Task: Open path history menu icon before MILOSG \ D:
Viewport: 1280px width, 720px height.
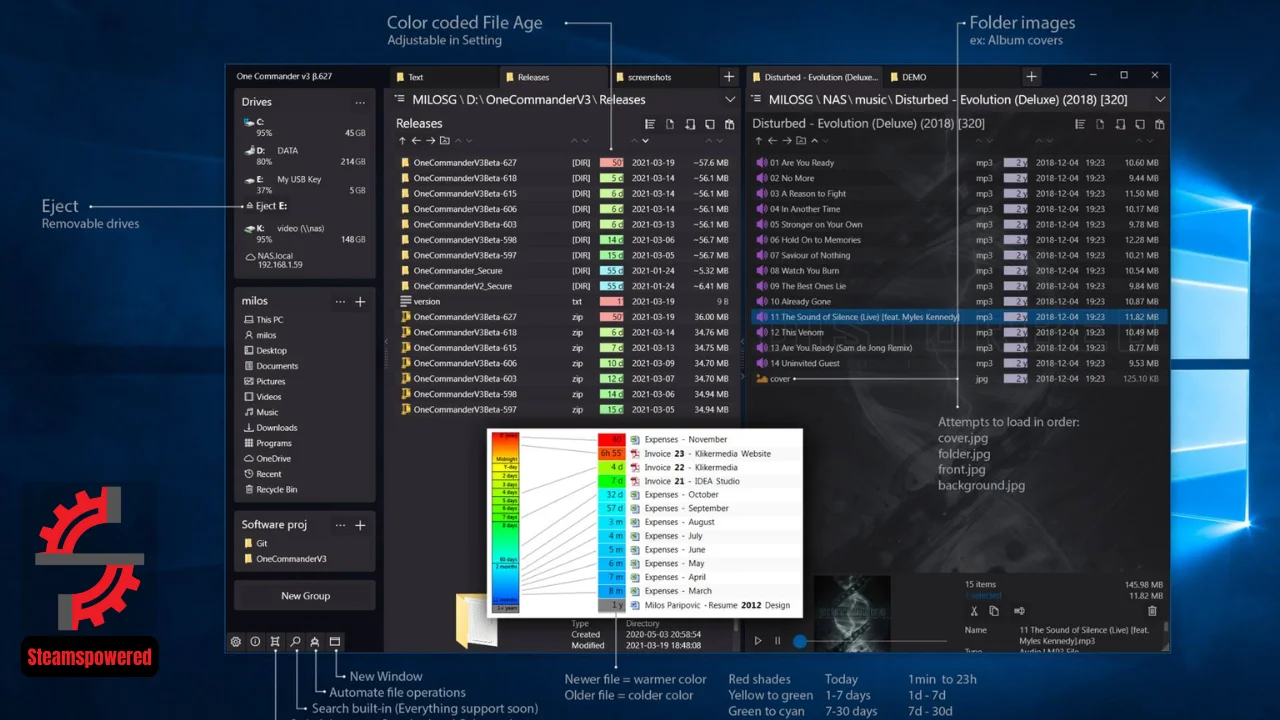Action: pos(400,99)
